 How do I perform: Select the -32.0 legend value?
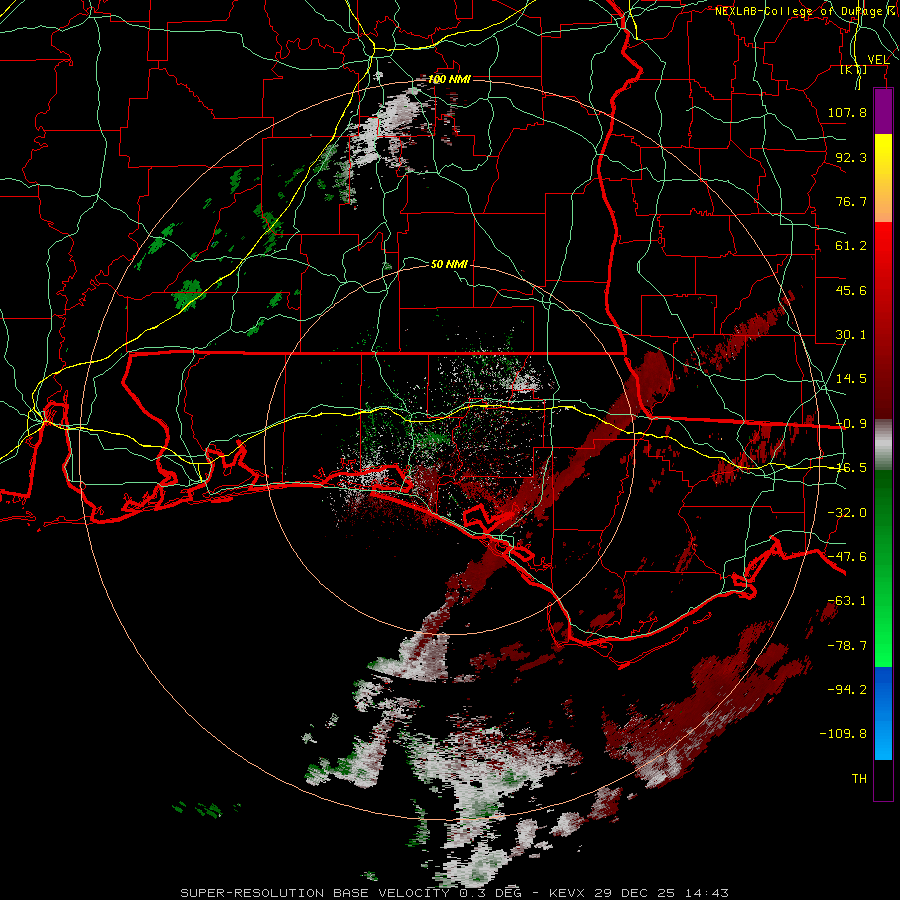pos(847,513)
